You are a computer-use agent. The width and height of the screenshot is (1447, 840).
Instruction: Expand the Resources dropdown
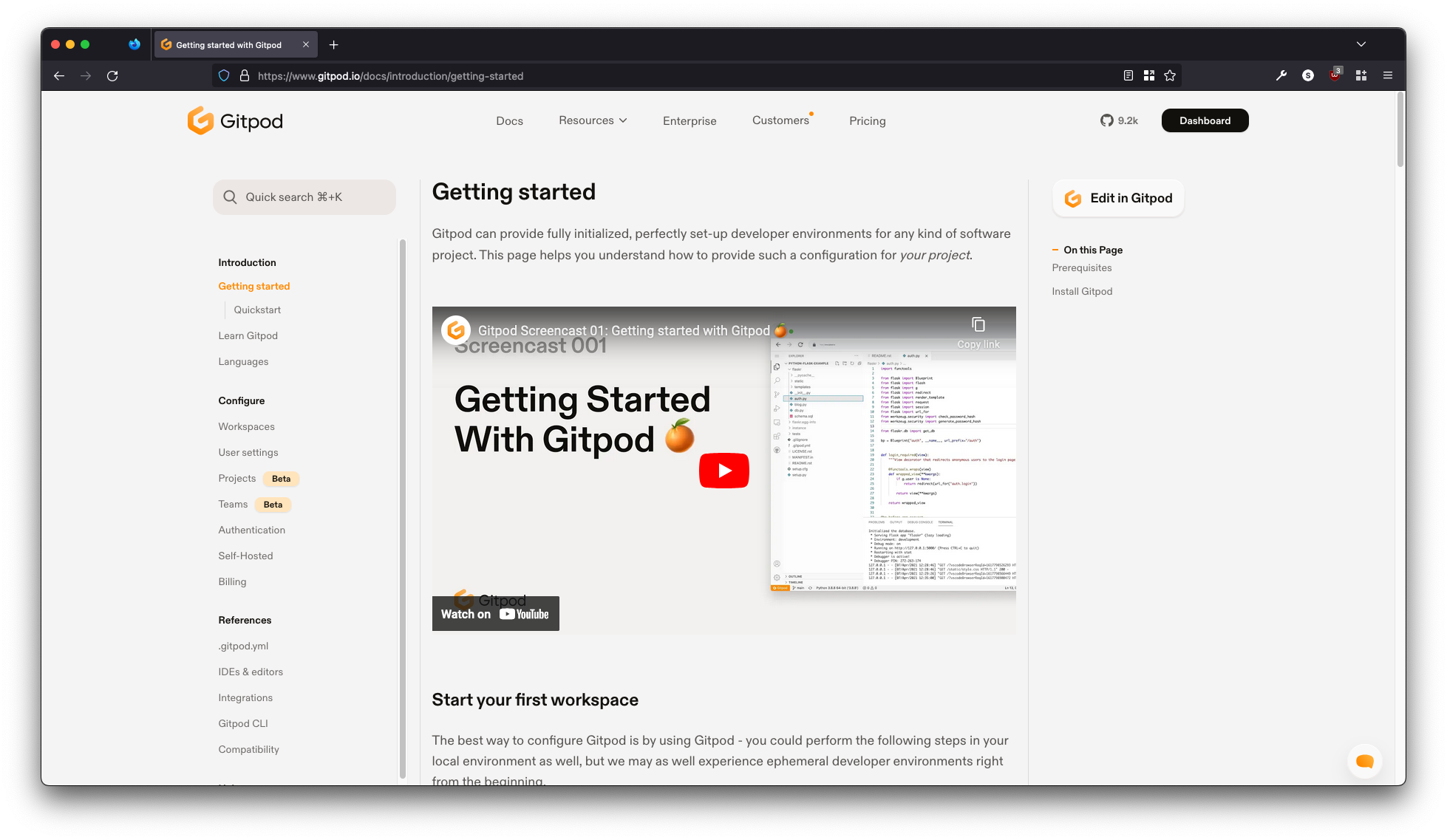tap(592, 120)
